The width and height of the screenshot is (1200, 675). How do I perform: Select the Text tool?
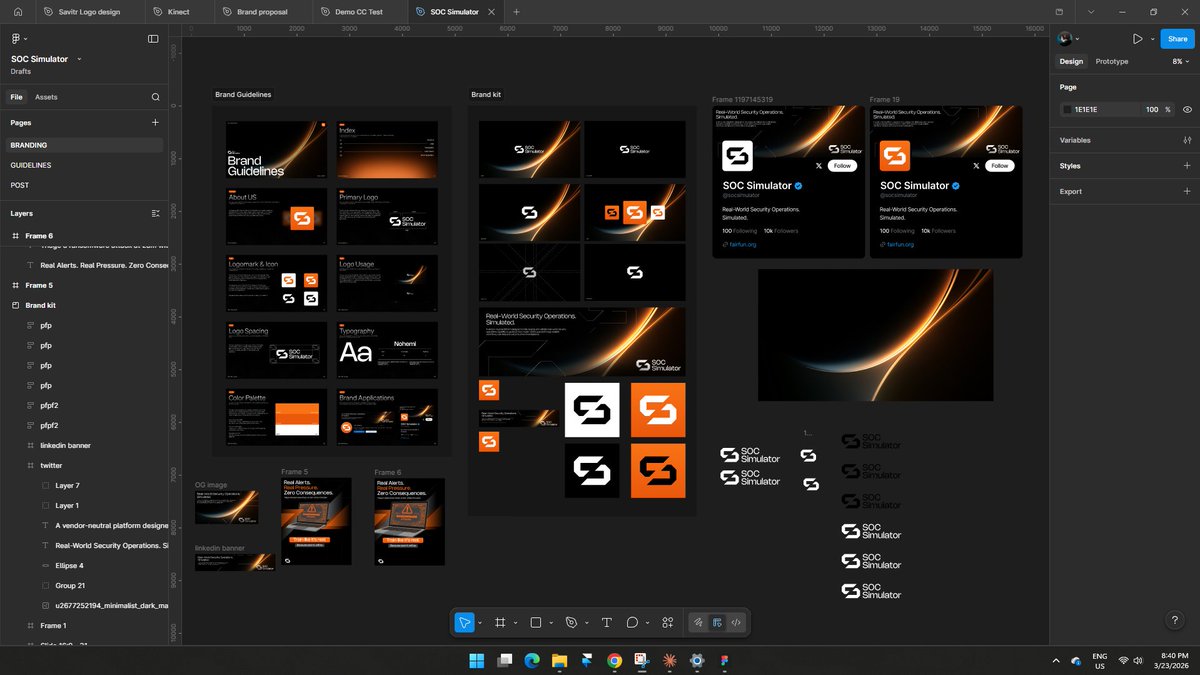(x=606, y=622)
